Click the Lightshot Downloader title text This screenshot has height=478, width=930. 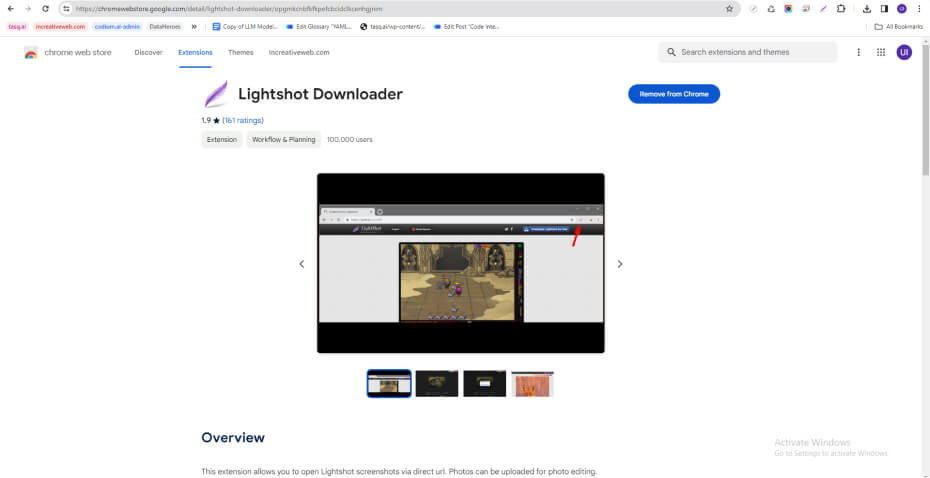coord(320,94)
